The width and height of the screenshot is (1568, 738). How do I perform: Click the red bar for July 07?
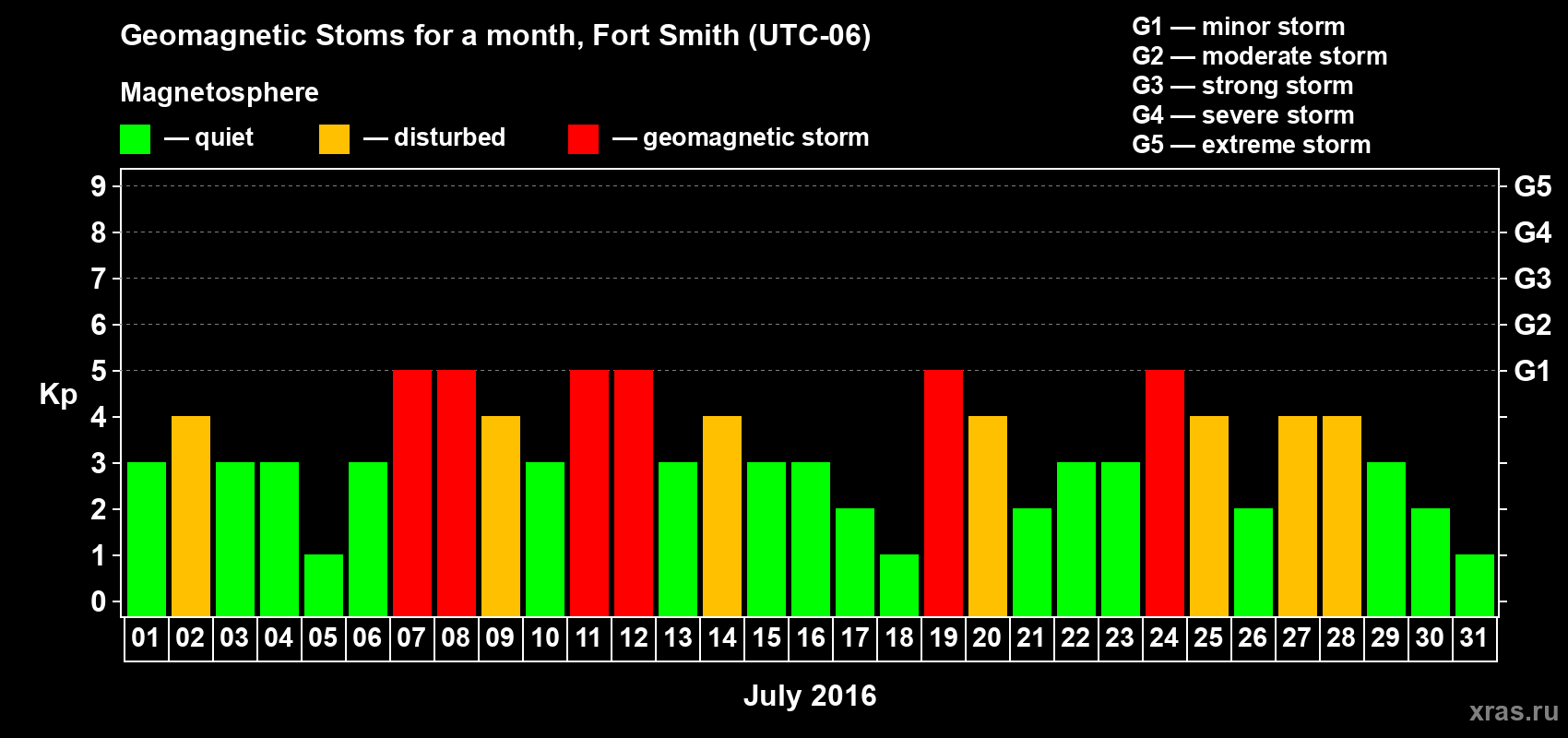[412, 494]
